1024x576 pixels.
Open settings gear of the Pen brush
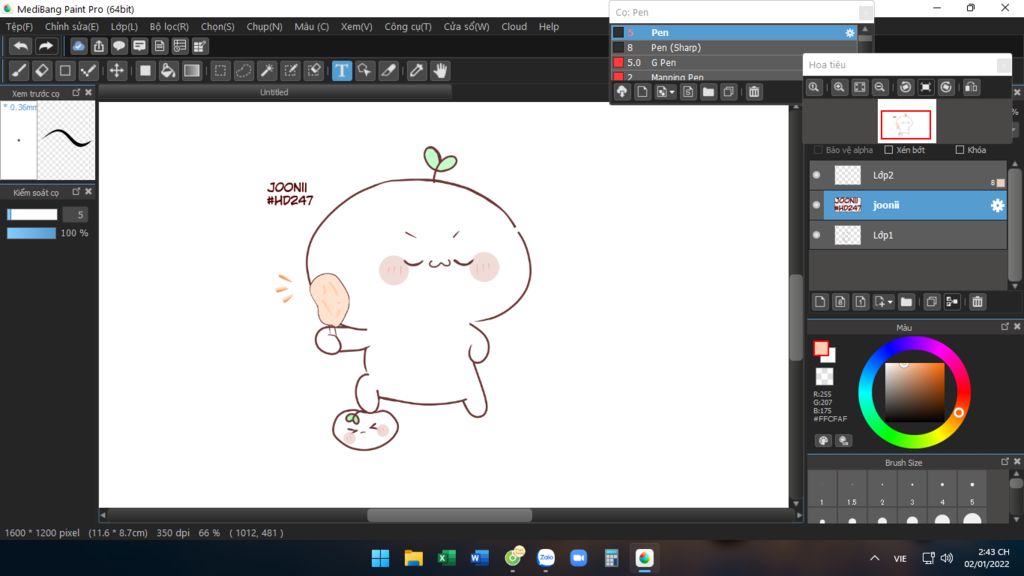(850, 33)
